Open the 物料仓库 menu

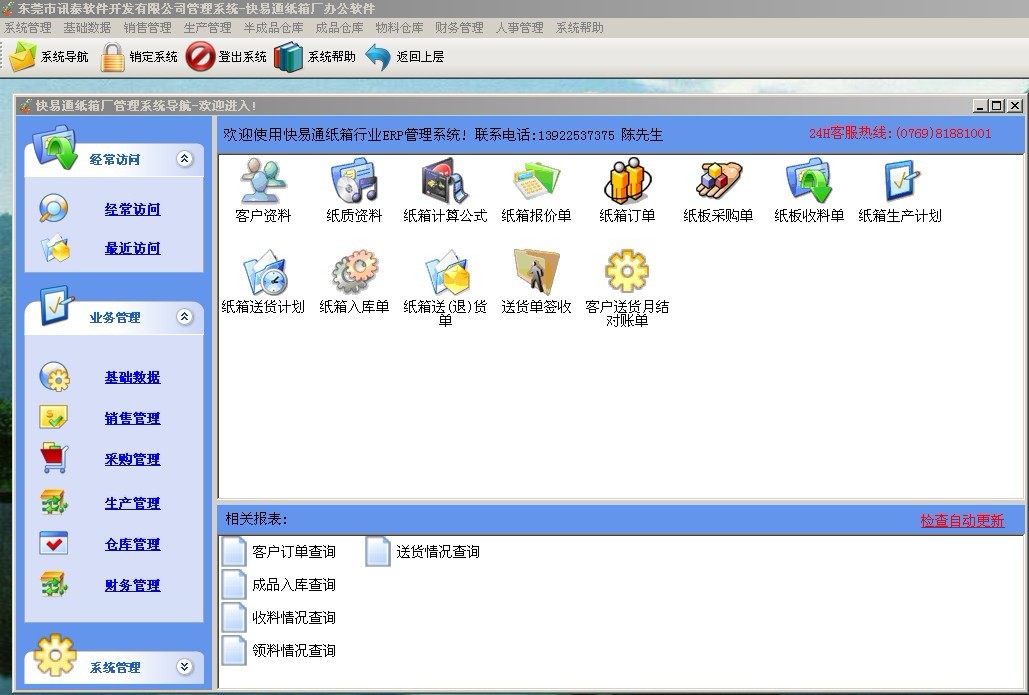click(x=400, y=28)
